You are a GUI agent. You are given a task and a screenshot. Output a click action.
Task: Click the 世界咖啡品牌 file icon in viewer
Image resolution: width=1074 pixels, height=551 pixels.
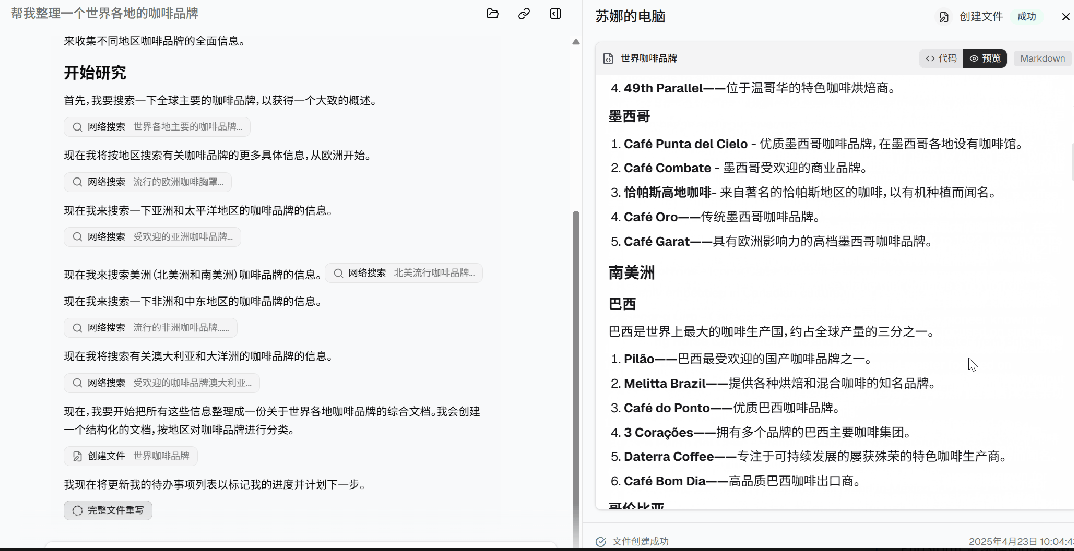tap(608, 58)
